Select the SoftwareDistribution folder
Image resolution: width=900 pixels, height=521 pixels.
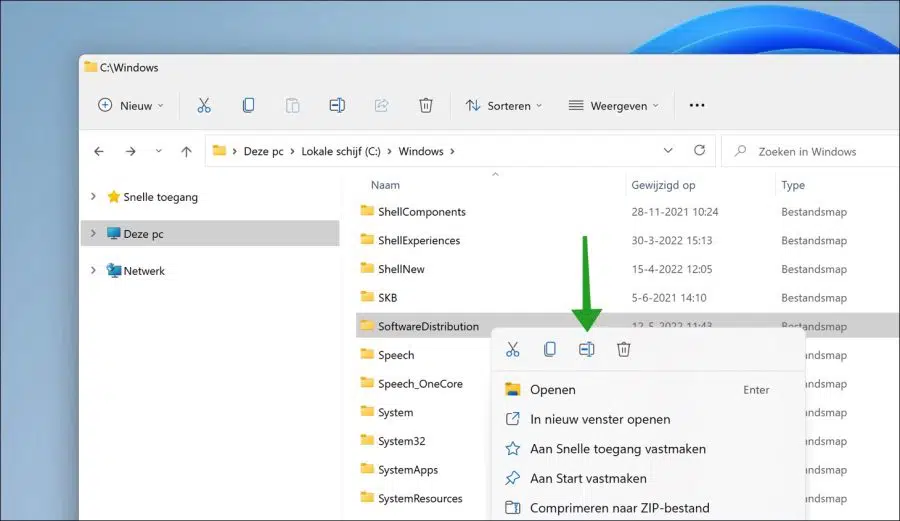click(x=428, y=326)
